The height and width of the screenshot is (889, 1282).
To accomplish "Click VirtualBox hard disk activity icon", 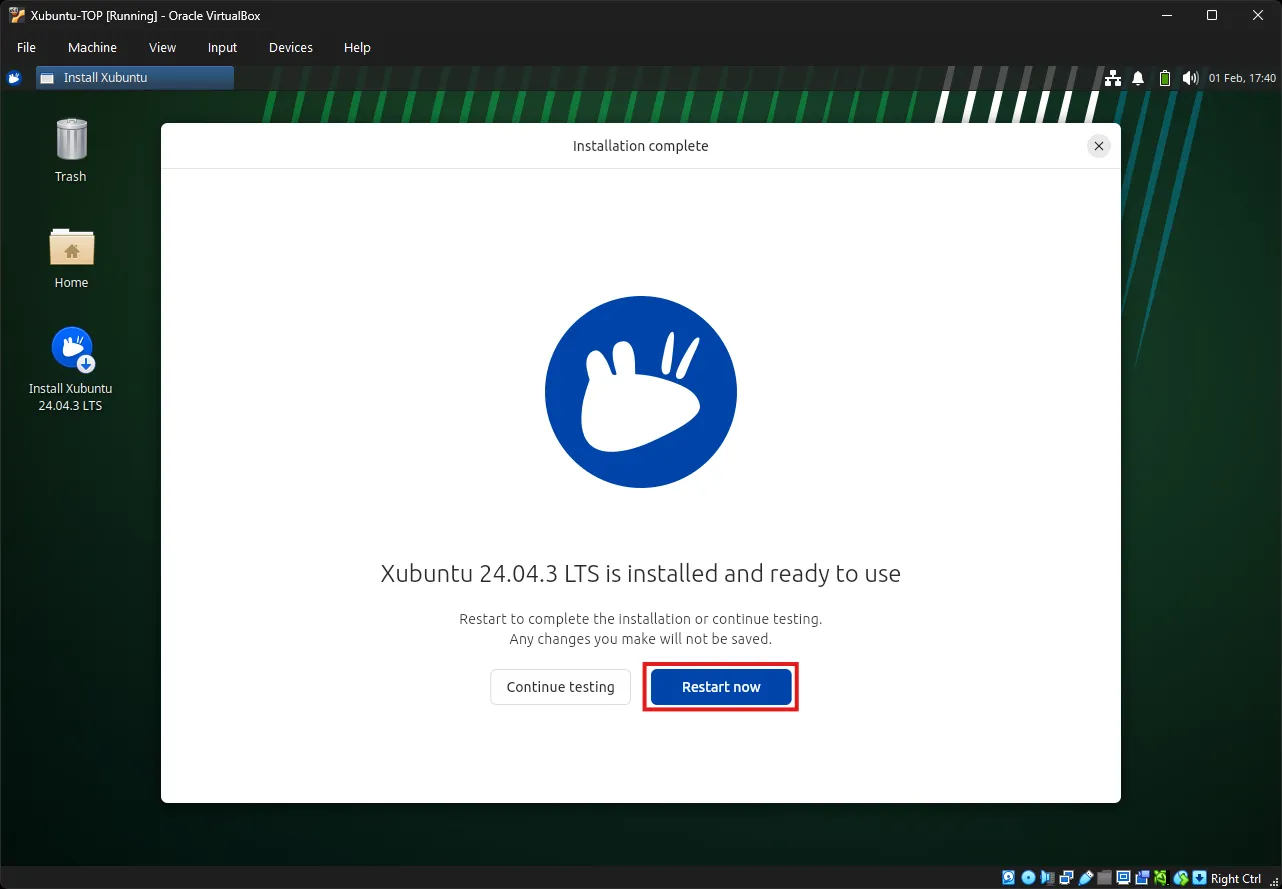I will point(1008,878).
